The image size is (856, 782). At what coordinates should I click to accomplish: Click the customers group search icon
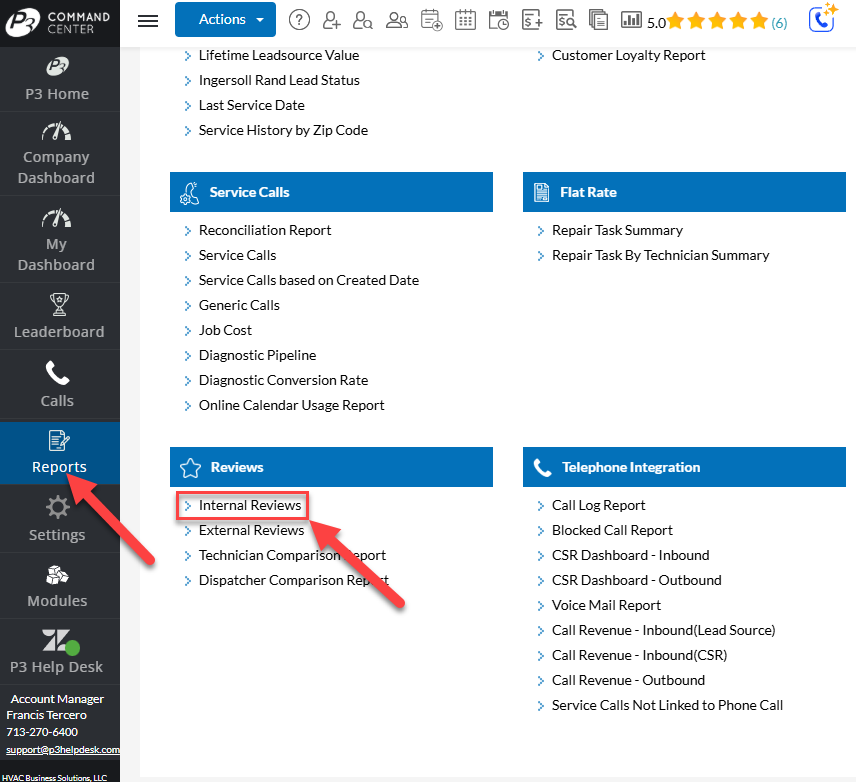(397, 20)
